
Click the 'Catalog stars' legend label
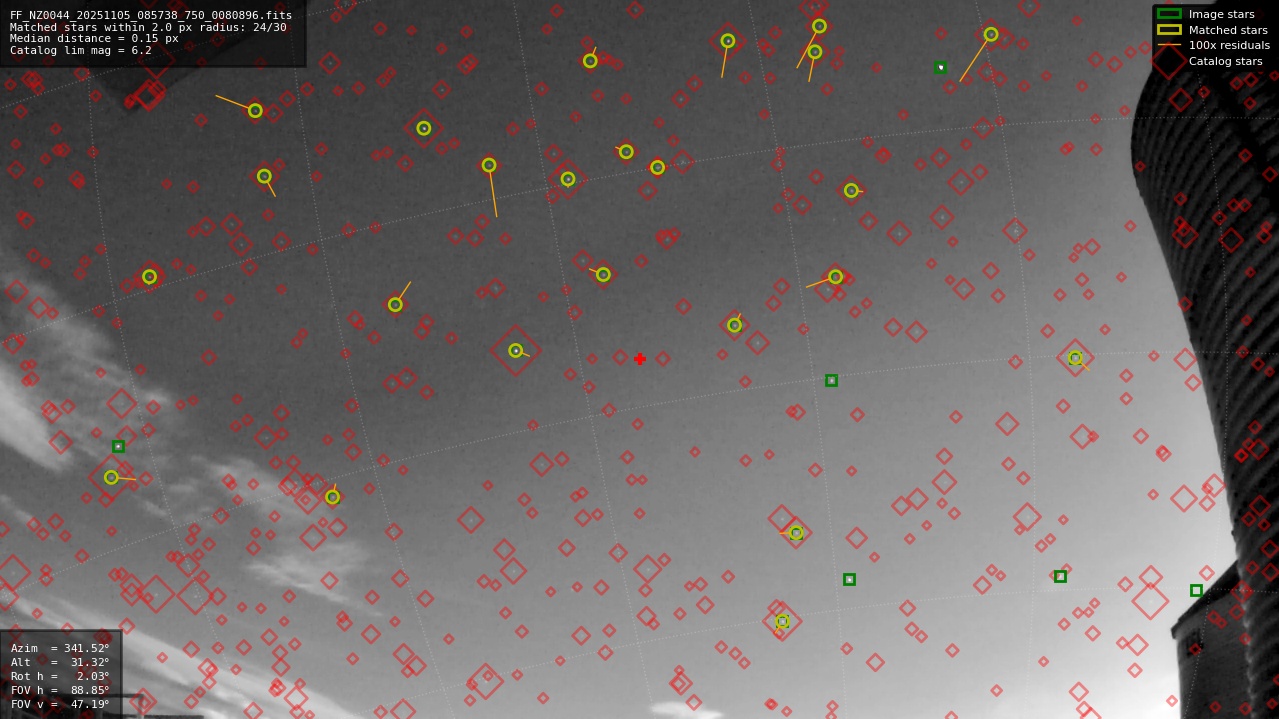1226,61
